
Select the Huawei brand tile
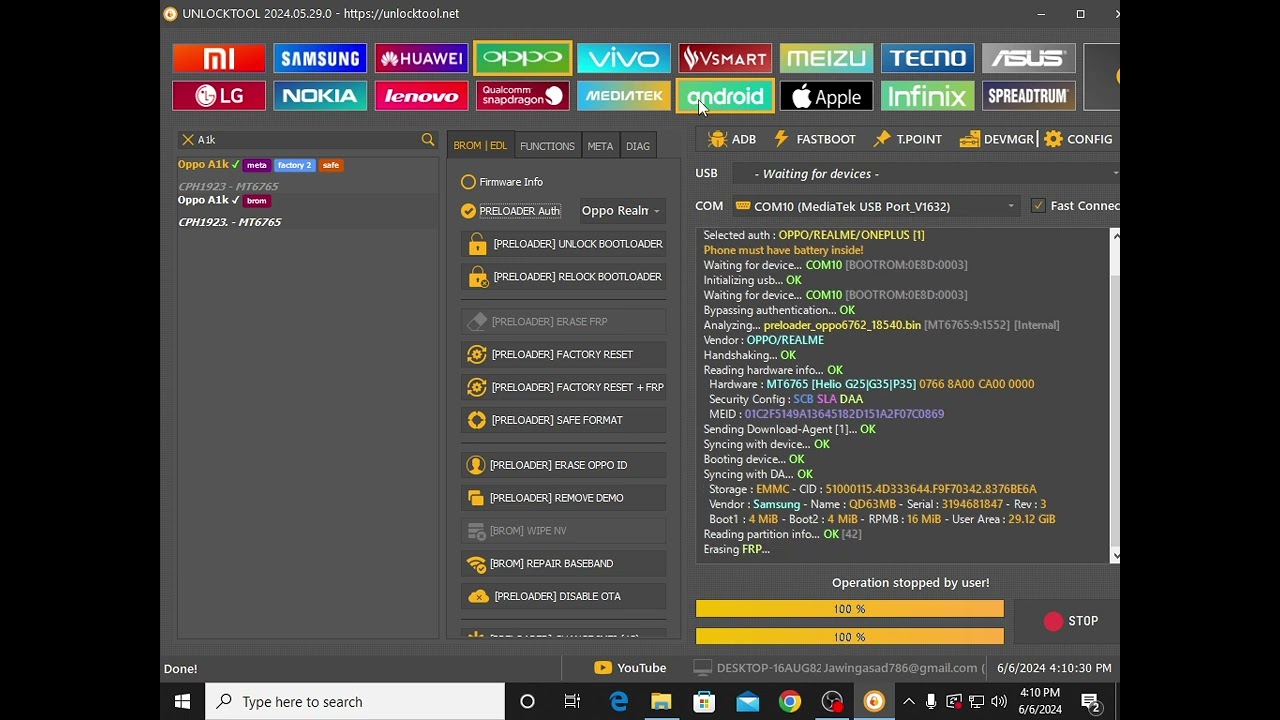tap(421, 58)
